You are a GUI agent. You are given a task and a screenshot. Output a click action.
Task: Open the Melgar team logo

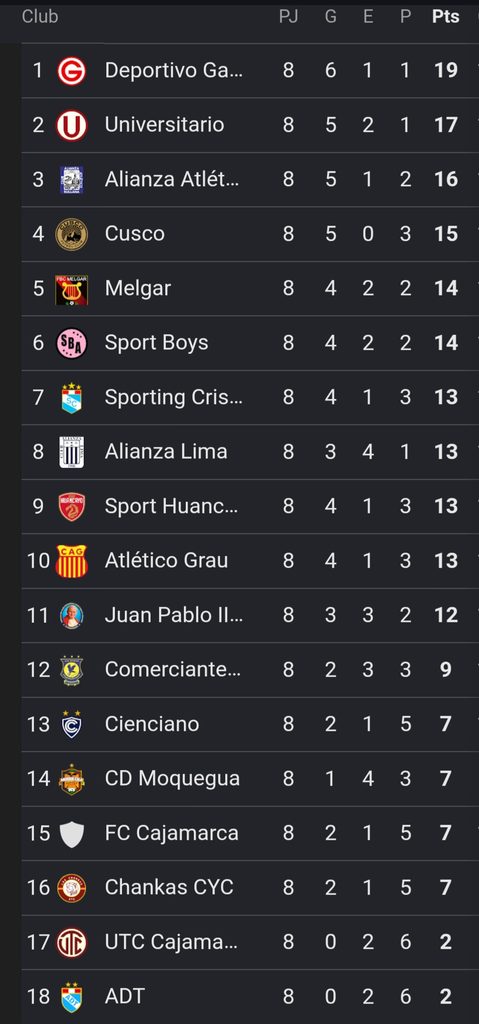point(71,289)
